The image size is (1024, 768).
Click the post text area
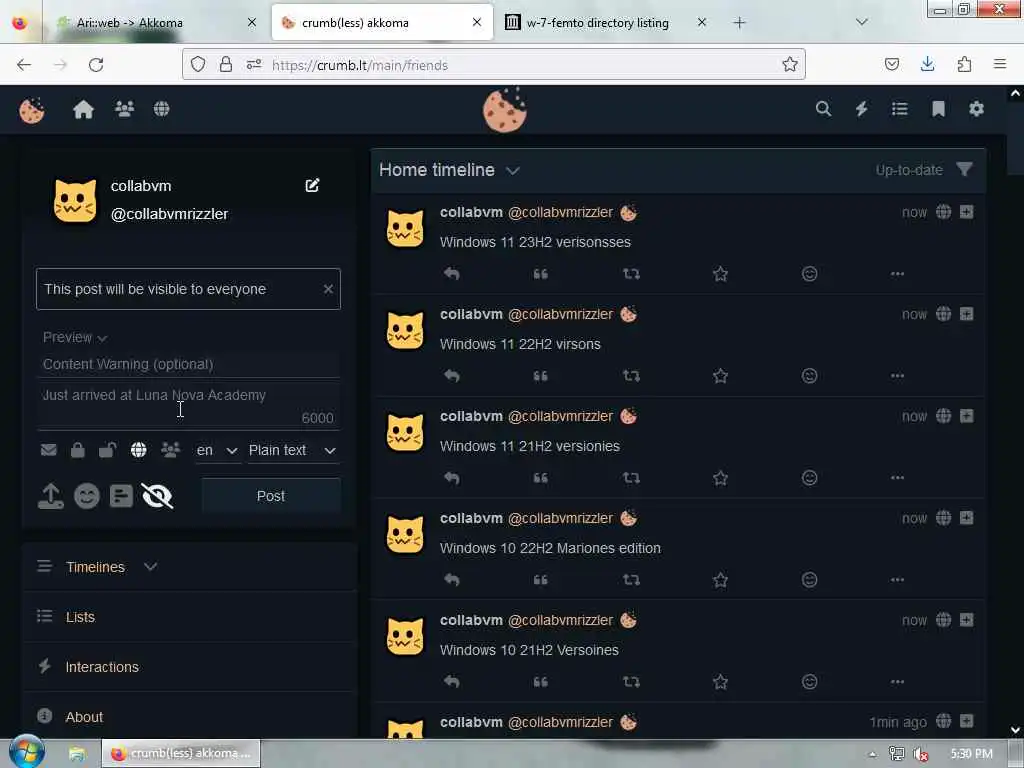pyautogui.click(x=188, y=406)
